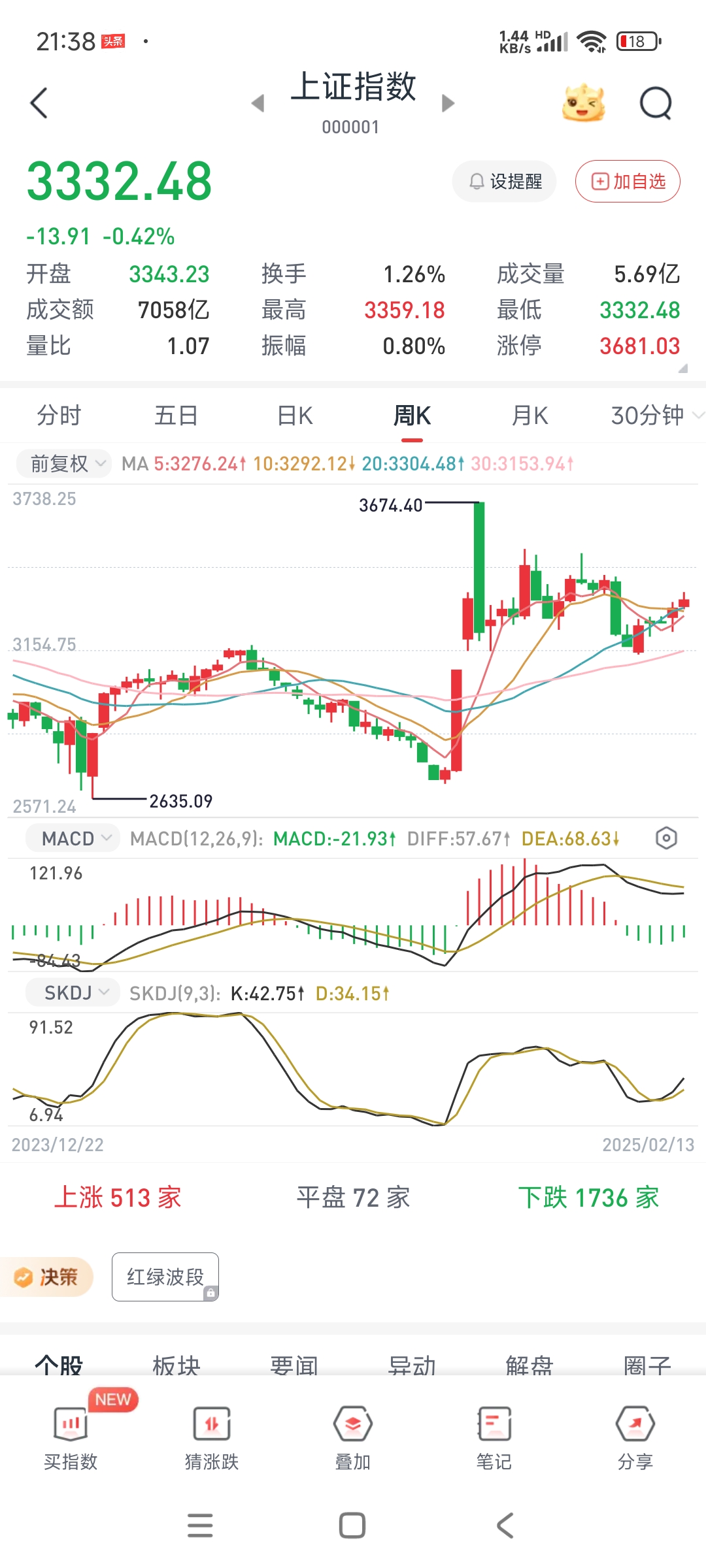Screen dimensions: 706x1568
Task: Tap the 决策 decision button
Action: pyautogui.click(x=47, y=1277)
